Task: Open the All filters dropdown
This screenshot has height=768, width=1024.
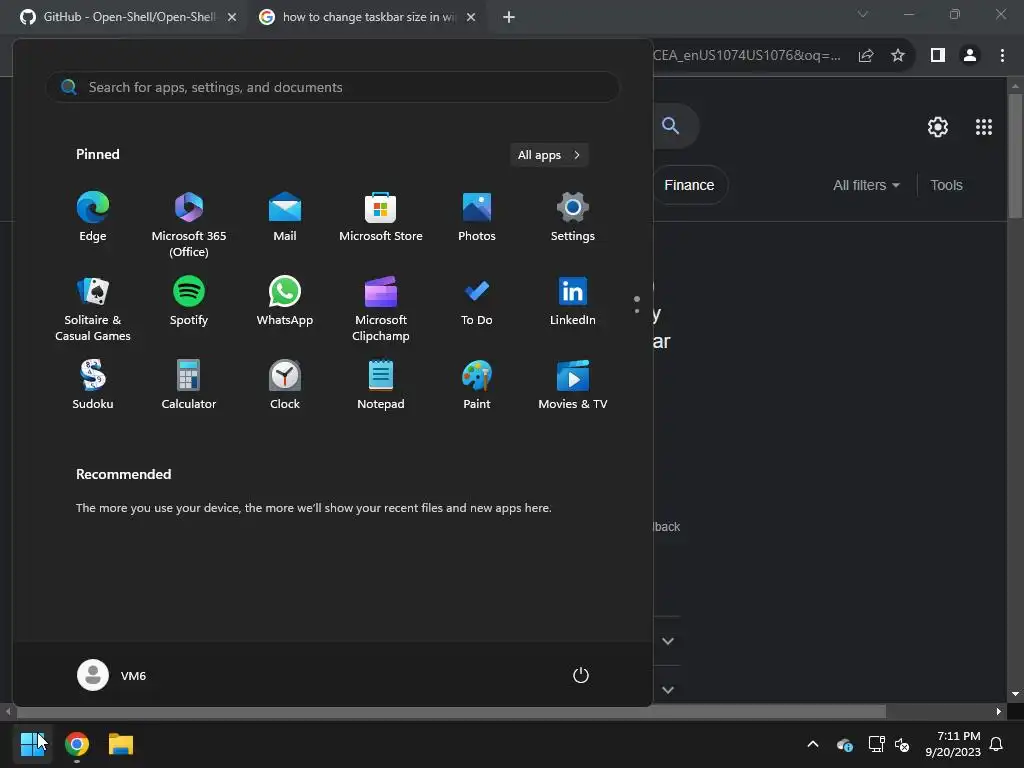Action: (866, 185)
